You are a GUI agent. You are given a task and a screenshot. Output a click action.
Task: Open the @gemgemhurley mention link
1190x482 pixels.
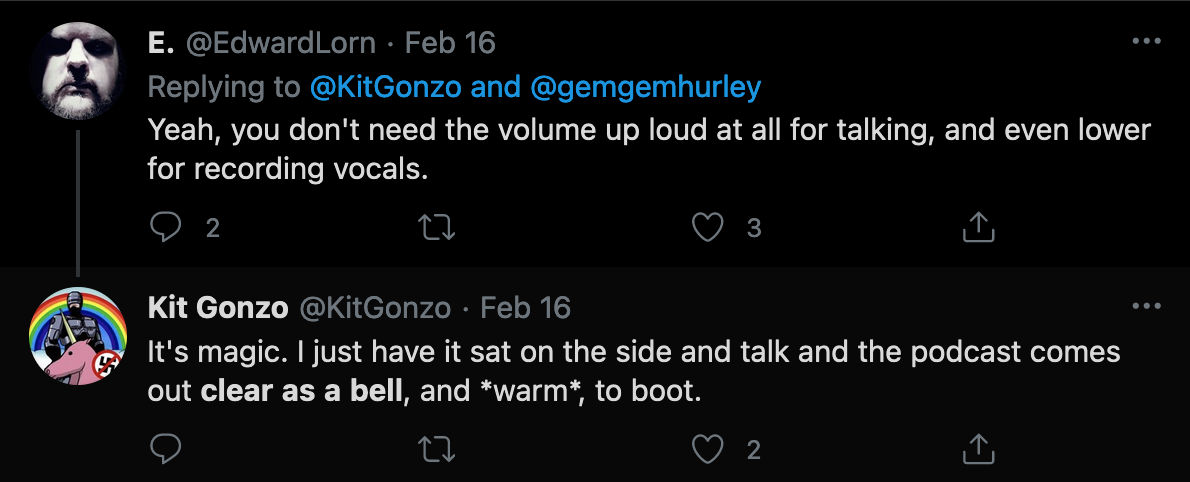pyautogui.click(x=644, y=87)
